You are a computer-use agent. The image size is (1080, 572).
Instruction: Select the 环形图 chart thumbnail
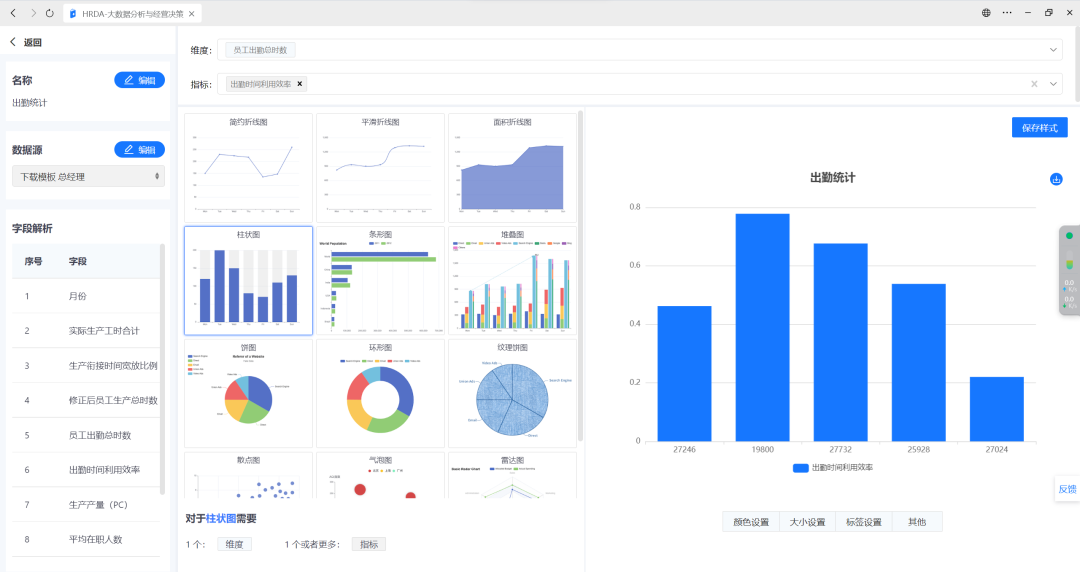coord(380,393)
